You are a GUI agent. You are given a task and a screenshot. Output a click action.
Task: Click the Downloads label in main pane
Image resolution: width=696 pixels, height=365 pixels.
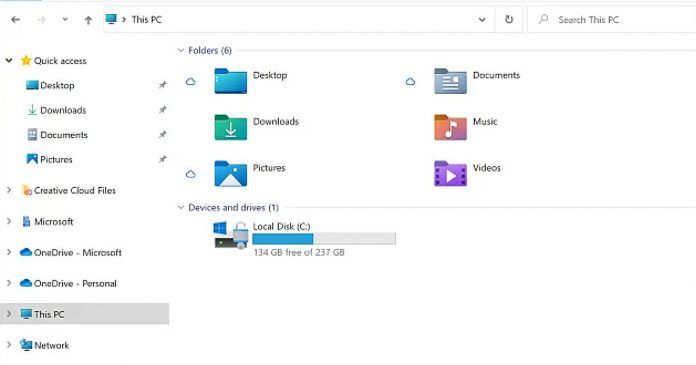tap(276, 121)
